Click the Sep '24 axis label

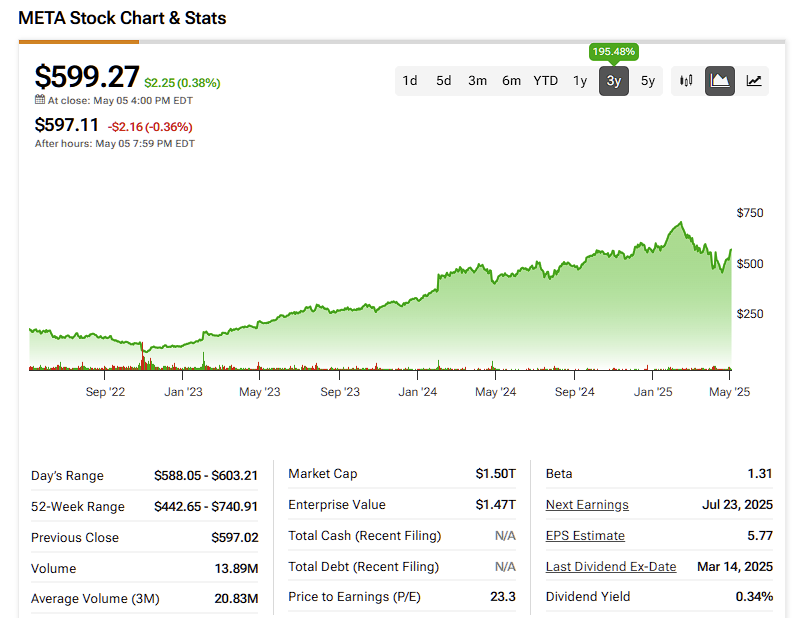click(x=574, y=392)
